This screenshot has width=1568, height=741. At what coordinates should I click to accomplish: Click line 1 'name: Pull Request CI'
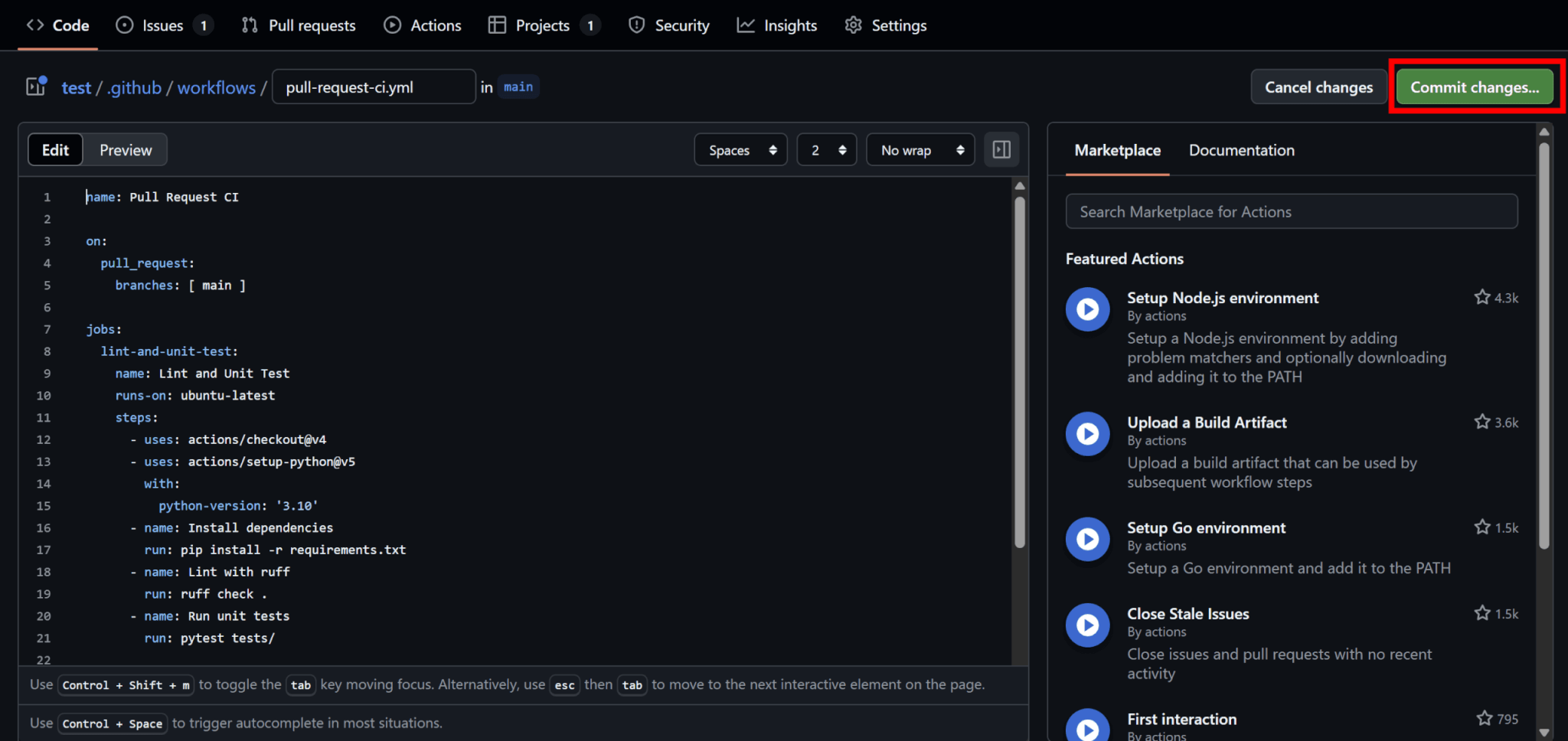pyautogui.click(x=162, y=197)
